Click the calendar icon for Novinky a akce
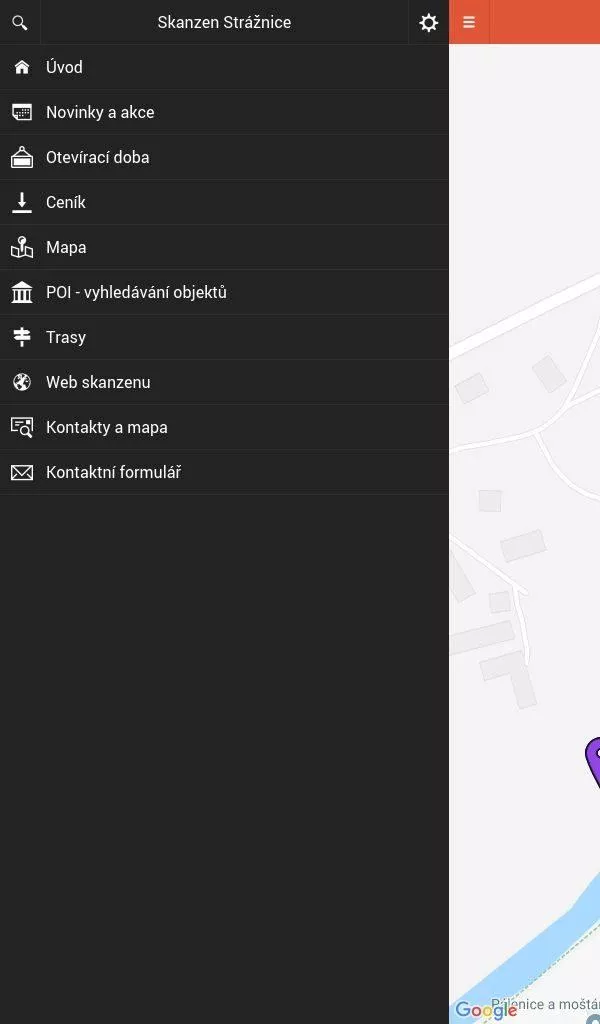 (x=22, y=112)
